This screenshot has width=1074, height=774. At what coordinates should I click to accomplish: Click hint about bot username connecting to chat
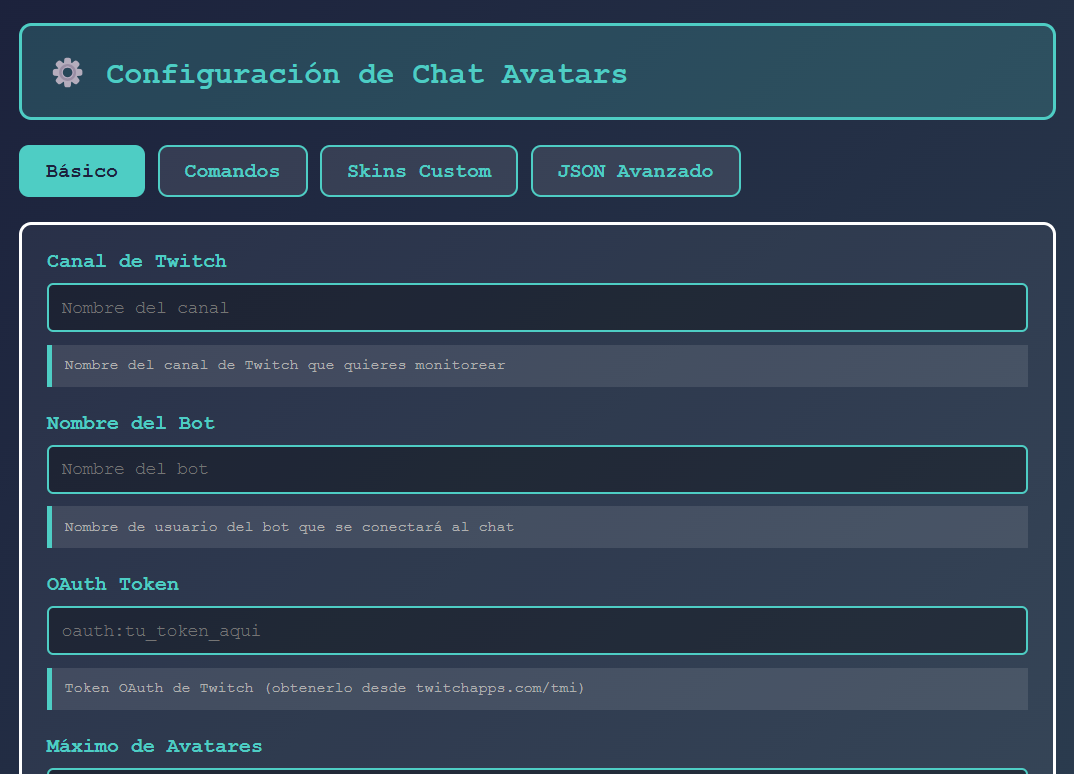tap(537, 527)
